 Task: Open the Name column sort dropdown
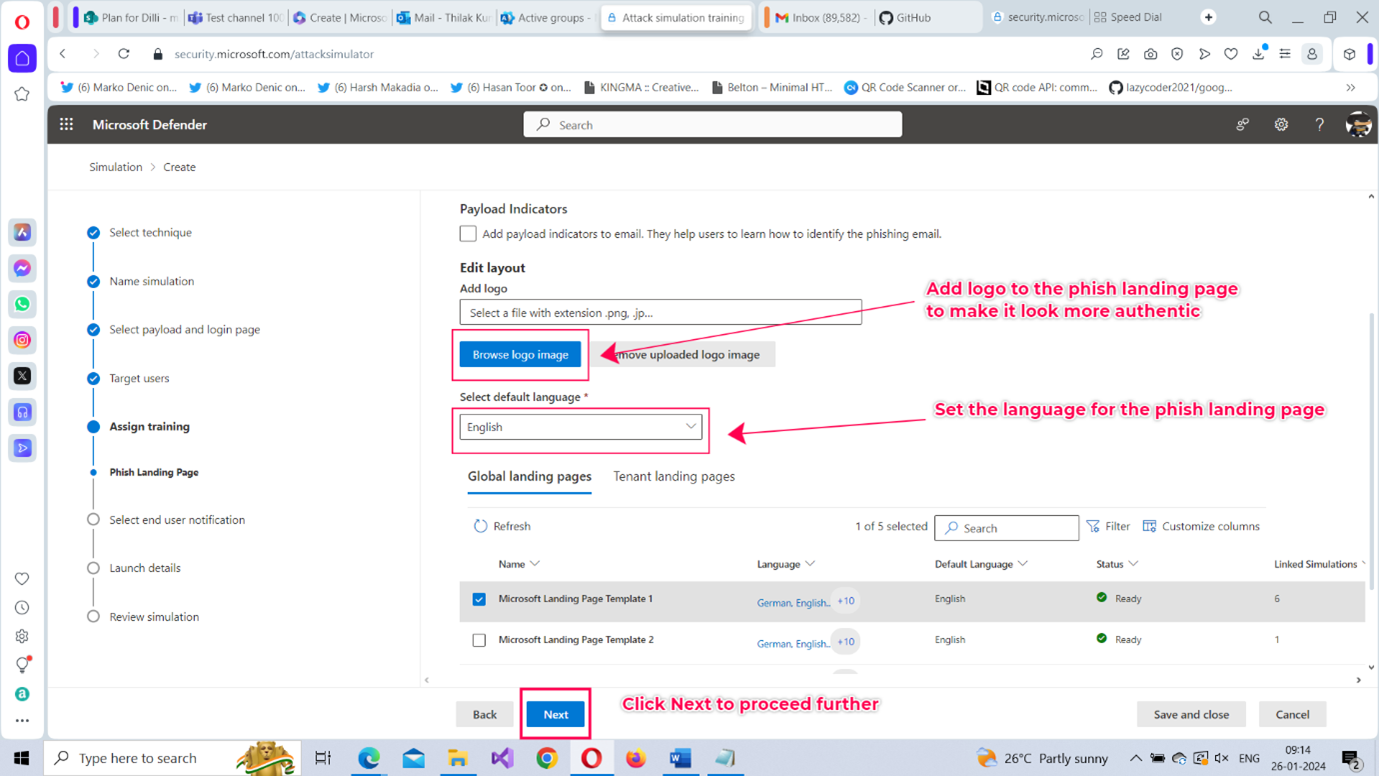tap(535, 564)
